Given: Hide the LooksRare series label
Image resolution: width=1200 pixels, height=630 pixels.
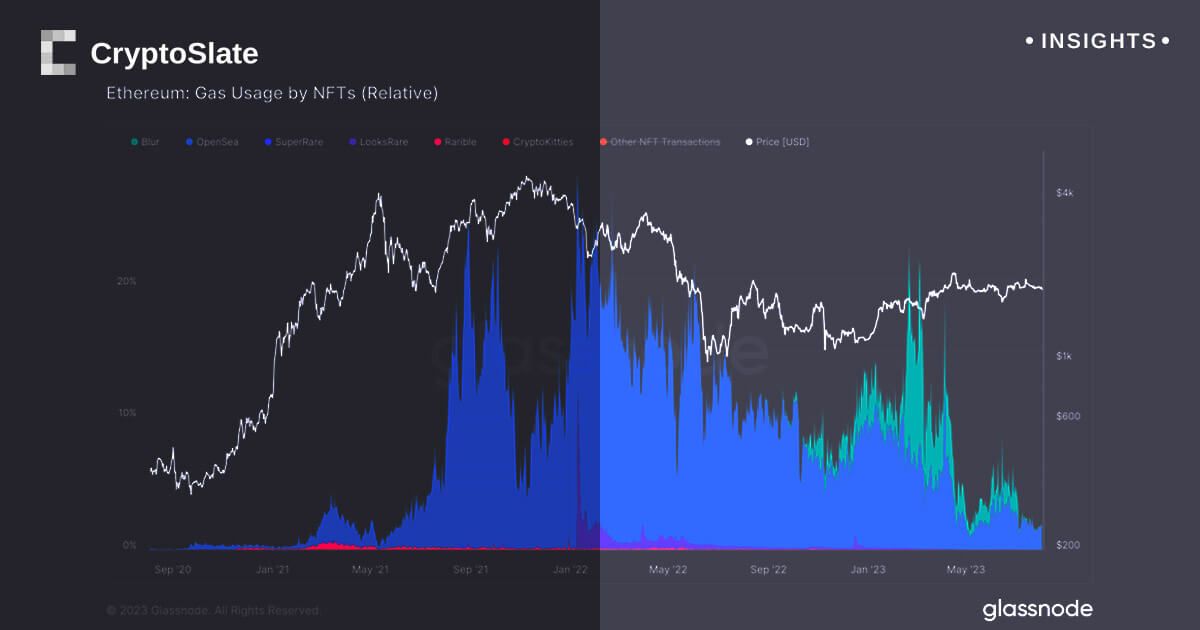Looking at the screenshot, I should (x=383, y=142).
